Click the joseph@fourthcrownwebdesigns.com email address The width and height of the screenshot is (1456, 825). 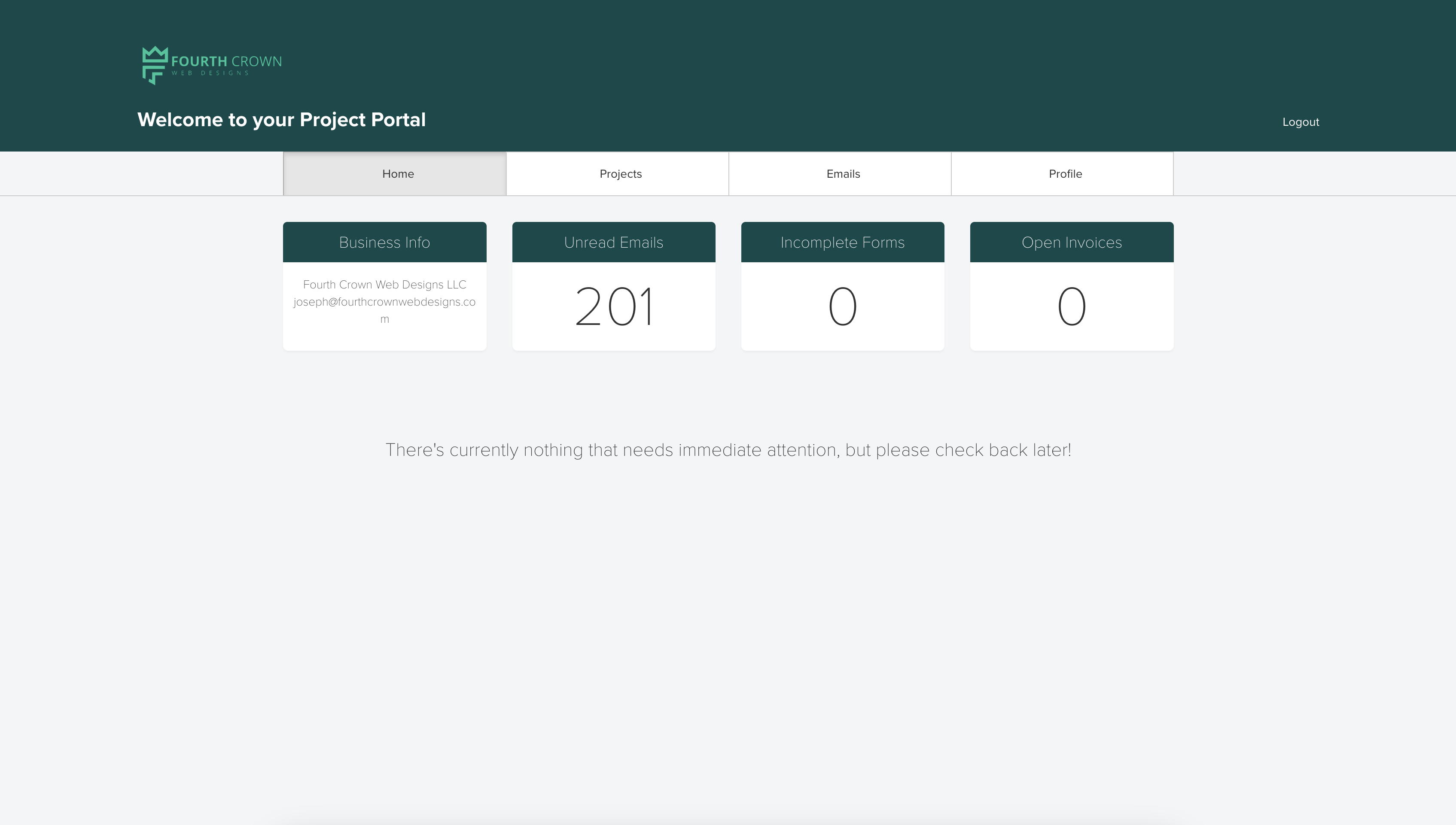pos(384,302)
